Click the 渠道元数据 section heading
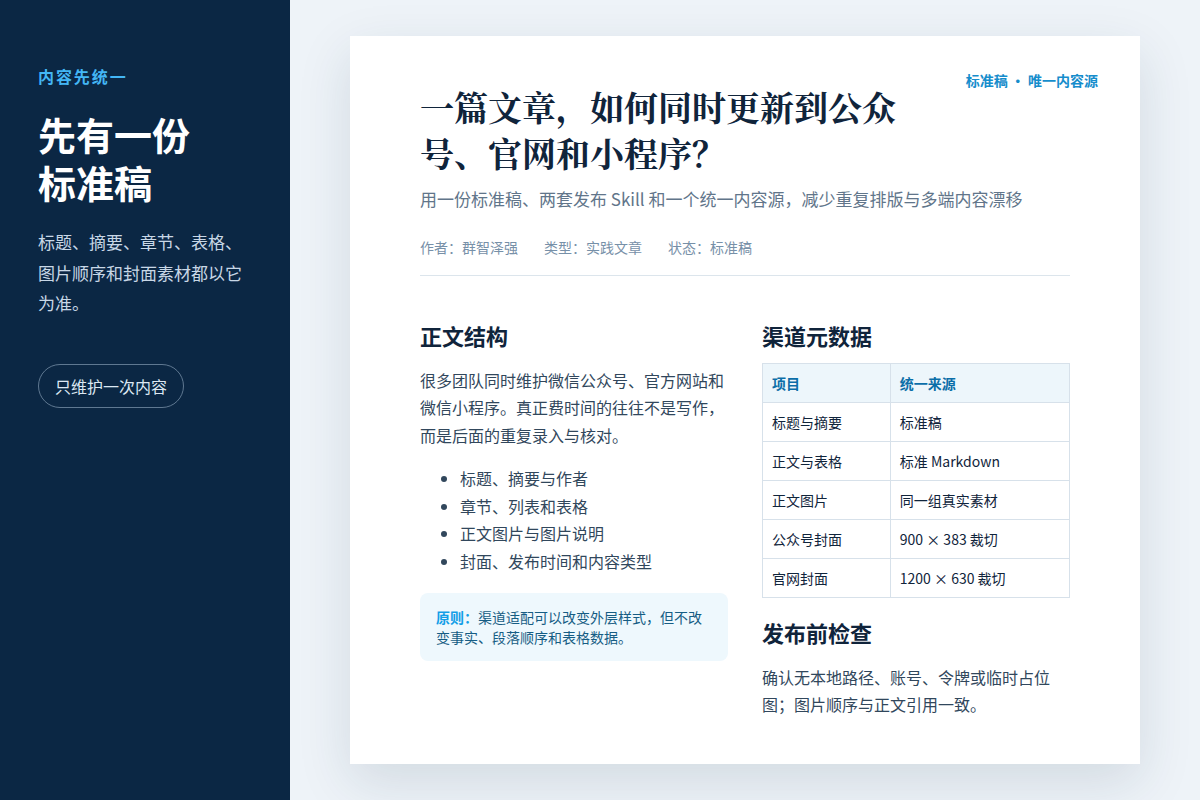Viewport: 1200px width, 800px height. tap(817, 337)
